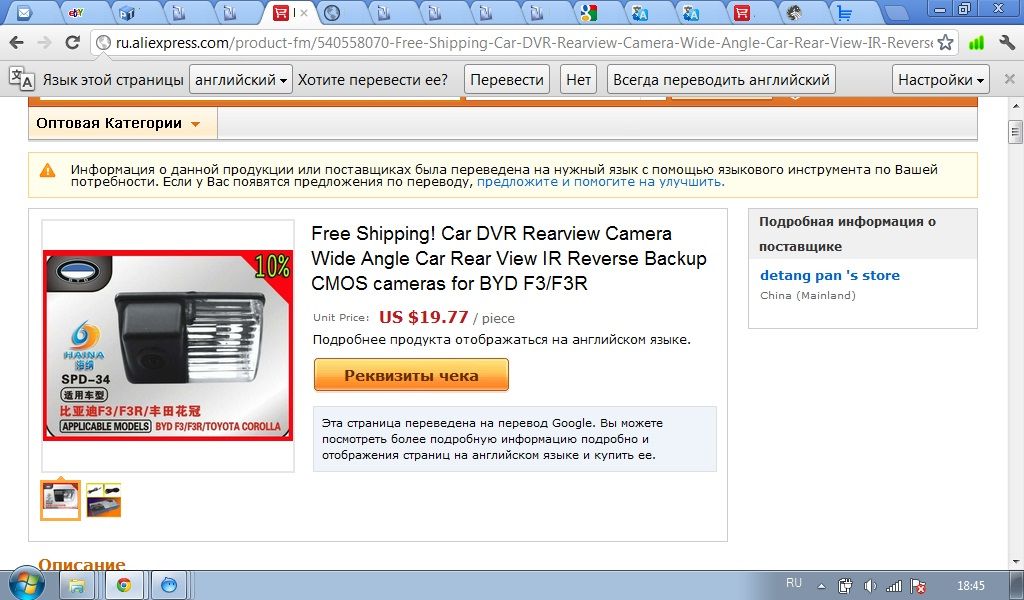The height and width of the screenshot is (600, 1024).
Task: Click the green signal bars extension icon
Action: [976, 43]
